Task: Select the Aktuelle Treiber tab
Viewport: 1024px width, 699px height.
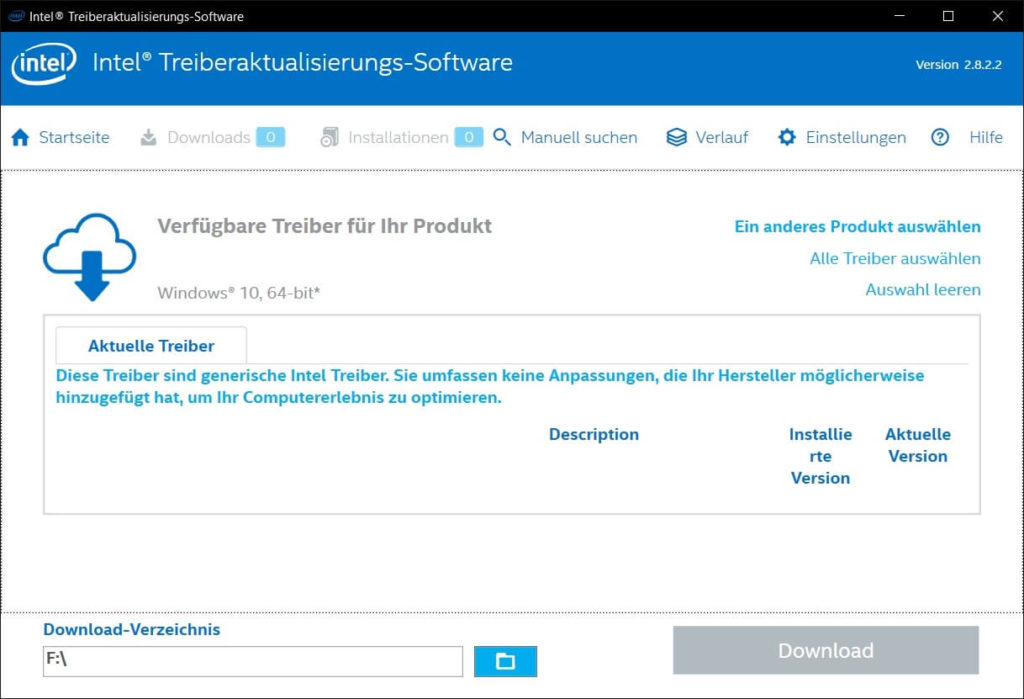Action: (151, 346)
